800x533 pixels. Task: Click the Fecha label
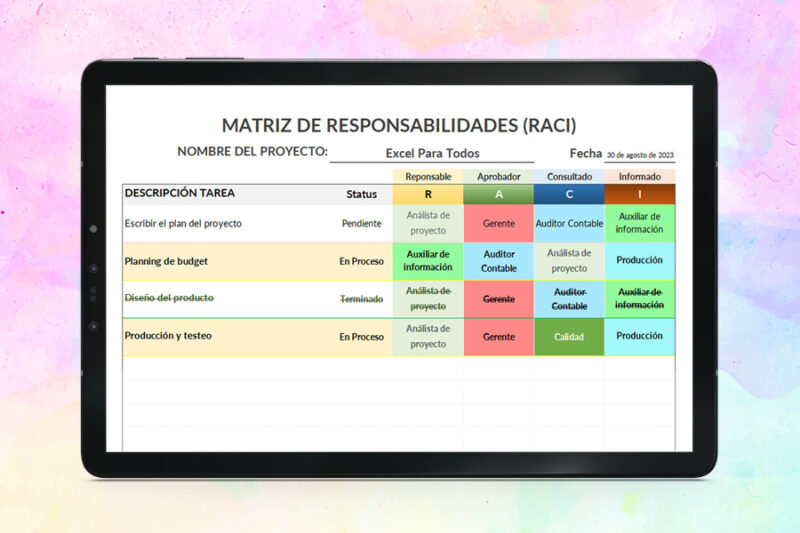coord(586,154)
